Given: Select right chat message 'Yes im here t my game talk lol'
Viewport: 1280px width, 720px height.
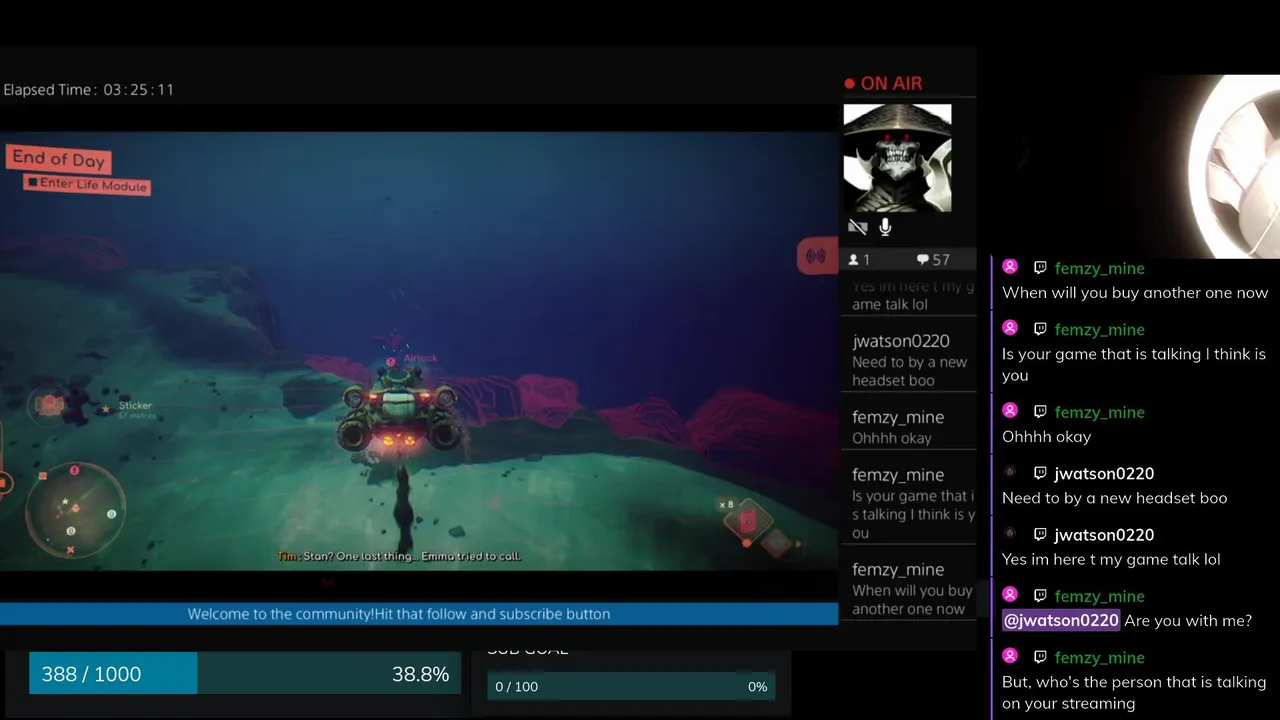Looking at the screenshot, I should (1111, 559).
